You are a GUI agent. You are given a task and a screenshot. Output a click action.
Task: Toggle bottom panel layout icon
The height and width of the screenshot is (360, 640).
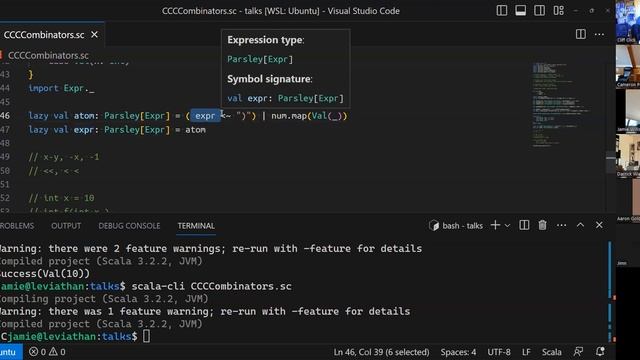520,11
